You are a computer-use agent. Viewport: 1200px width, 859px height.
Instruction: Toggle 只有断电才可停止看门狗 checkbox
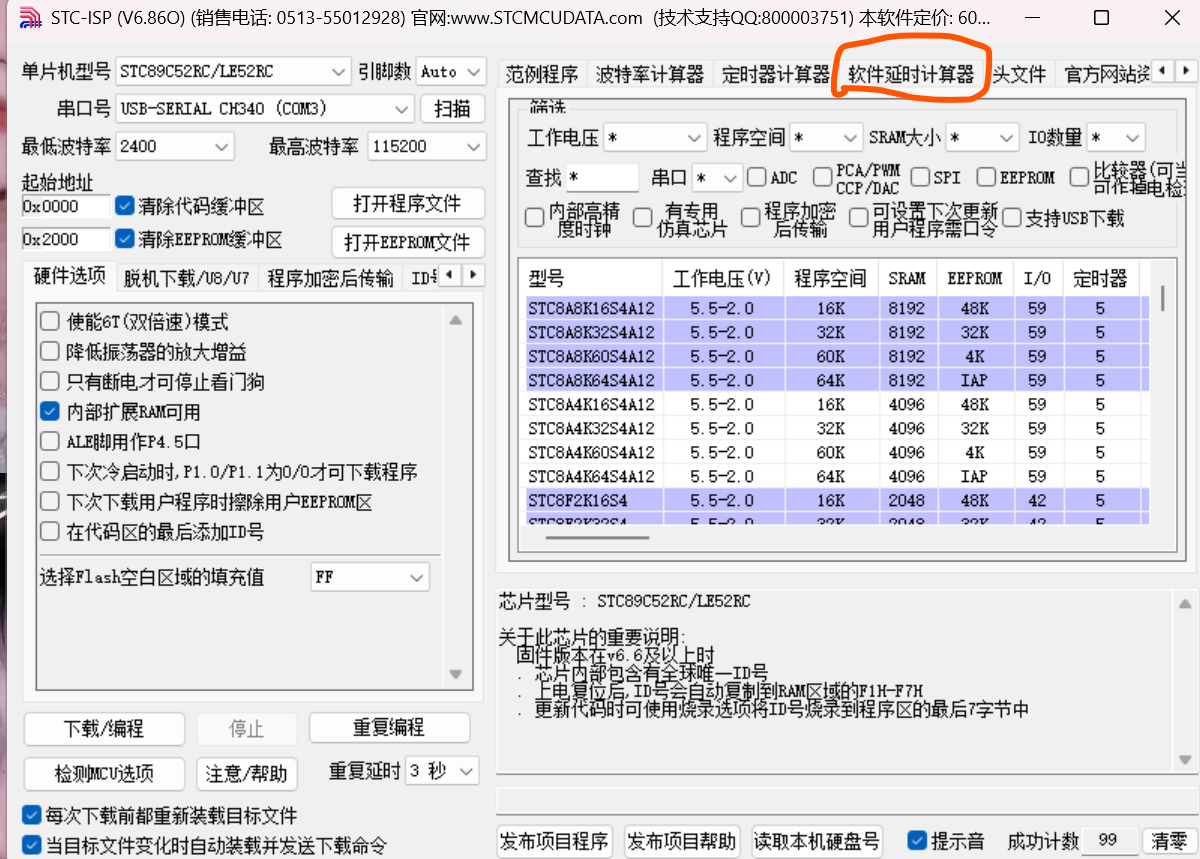[50, 382]
